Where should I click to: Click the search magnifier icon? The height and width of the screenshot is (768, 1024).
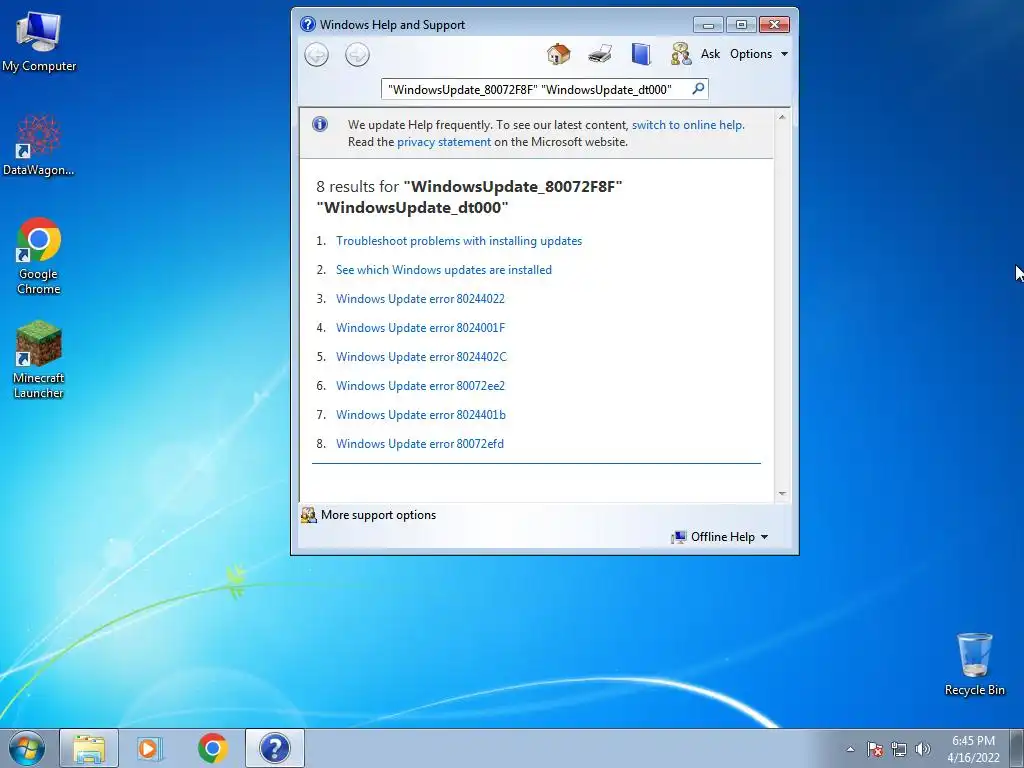(x=698, y=89)
